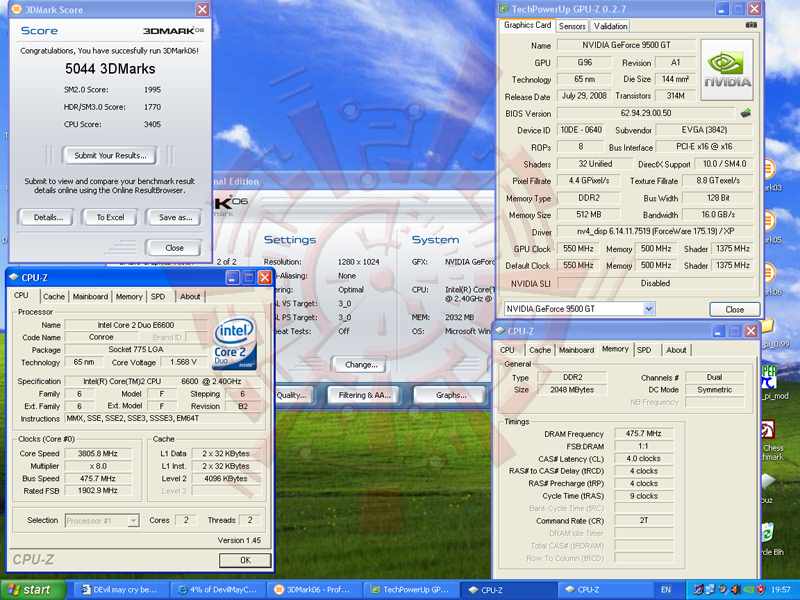800x600 pixels.
Task: Click the Memory Size value 2048 MBytes in CPU-Z
Action: click(572, 389)
